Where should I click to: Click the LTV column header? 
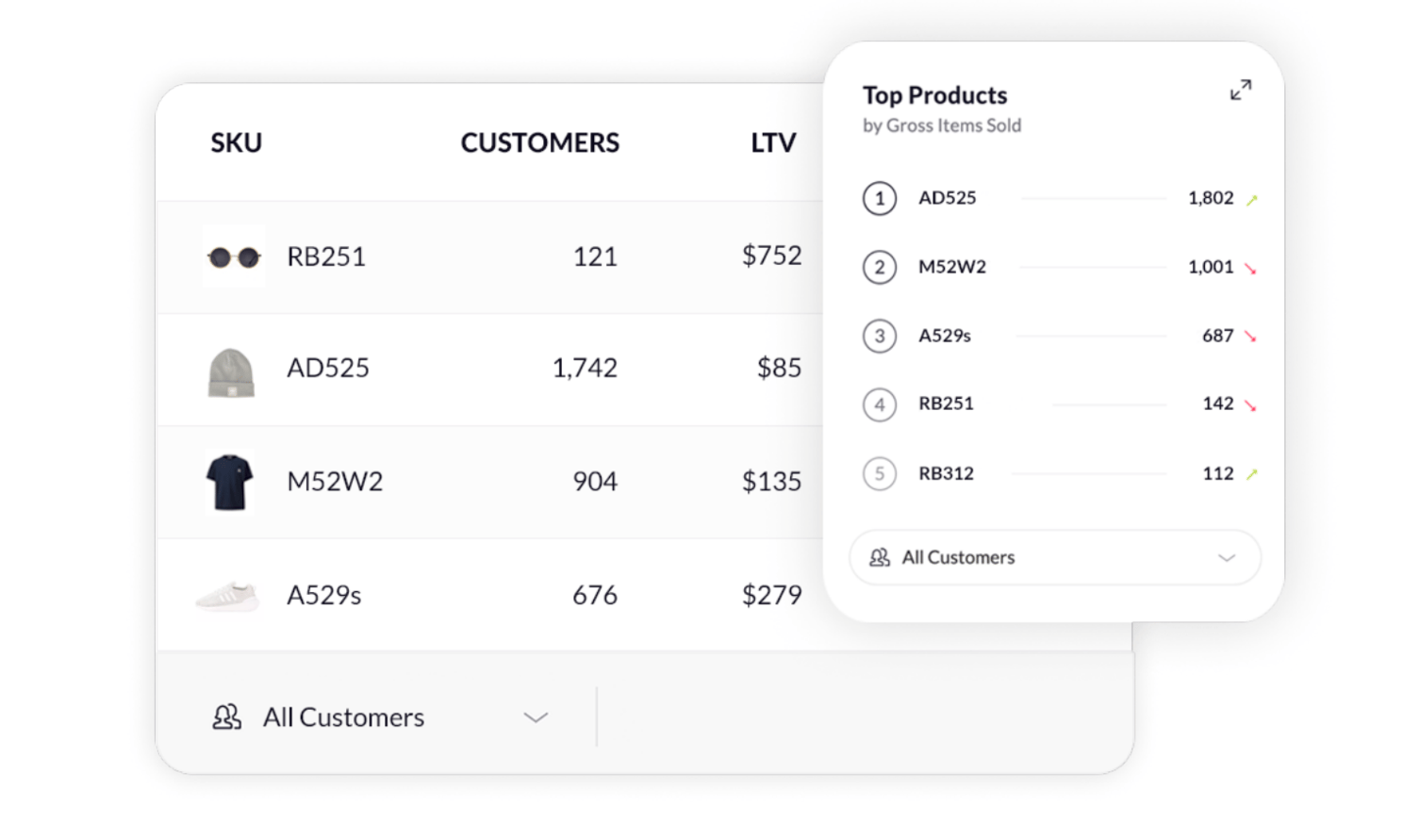(773, 143)
